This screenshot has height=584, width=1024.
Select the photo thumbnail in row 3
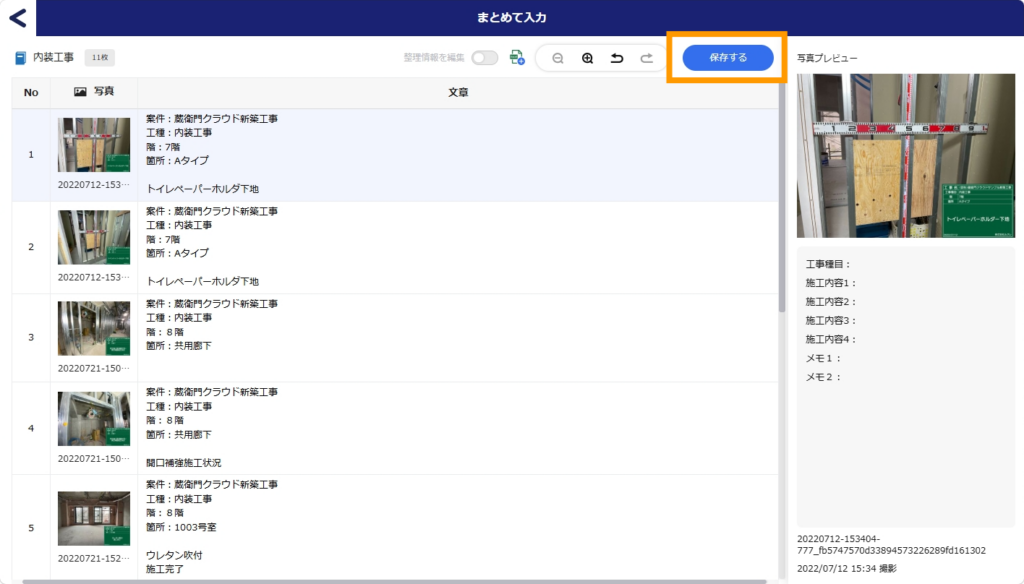click(x=94, y=329)
